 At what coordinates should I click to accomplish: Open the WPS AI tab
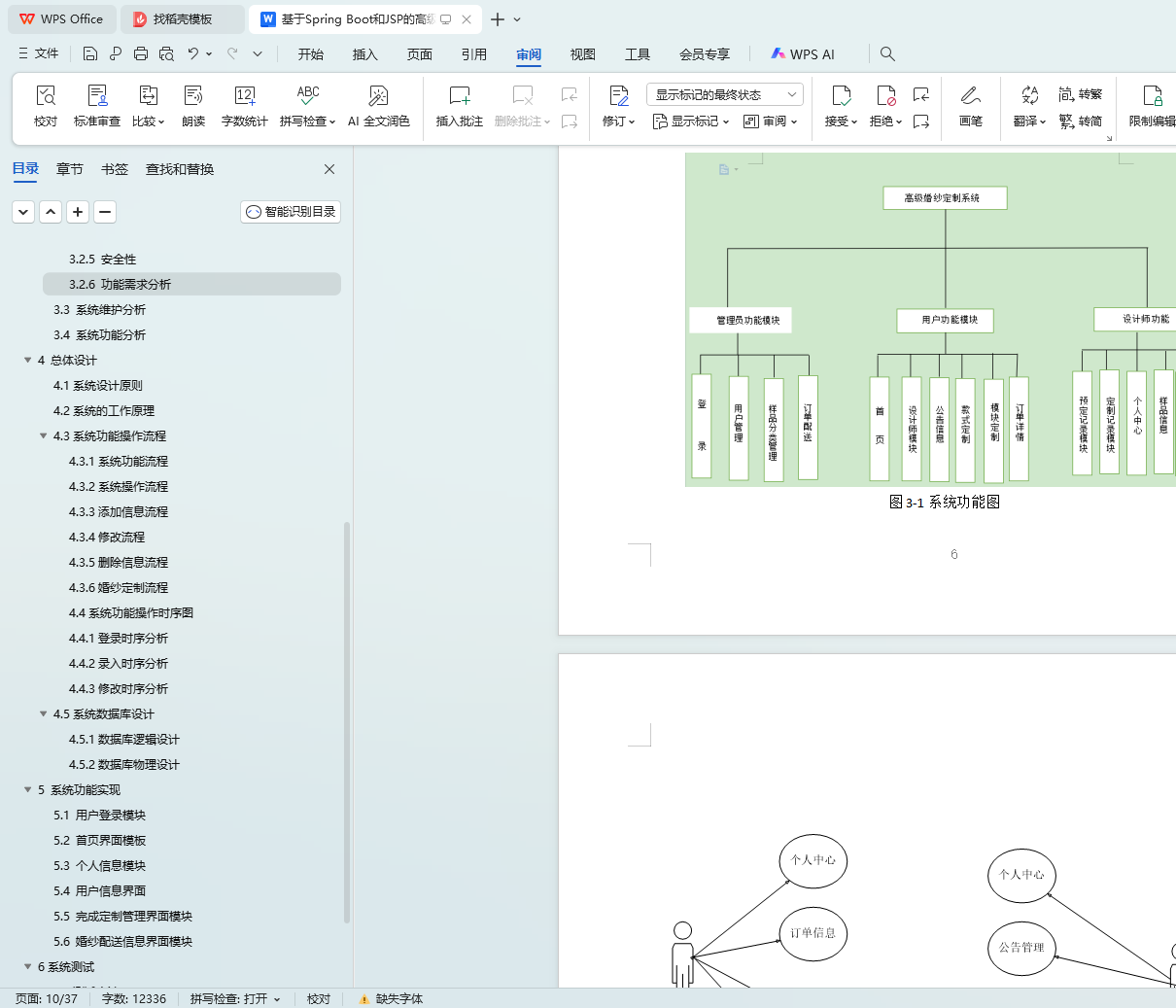tap(803, 53)
